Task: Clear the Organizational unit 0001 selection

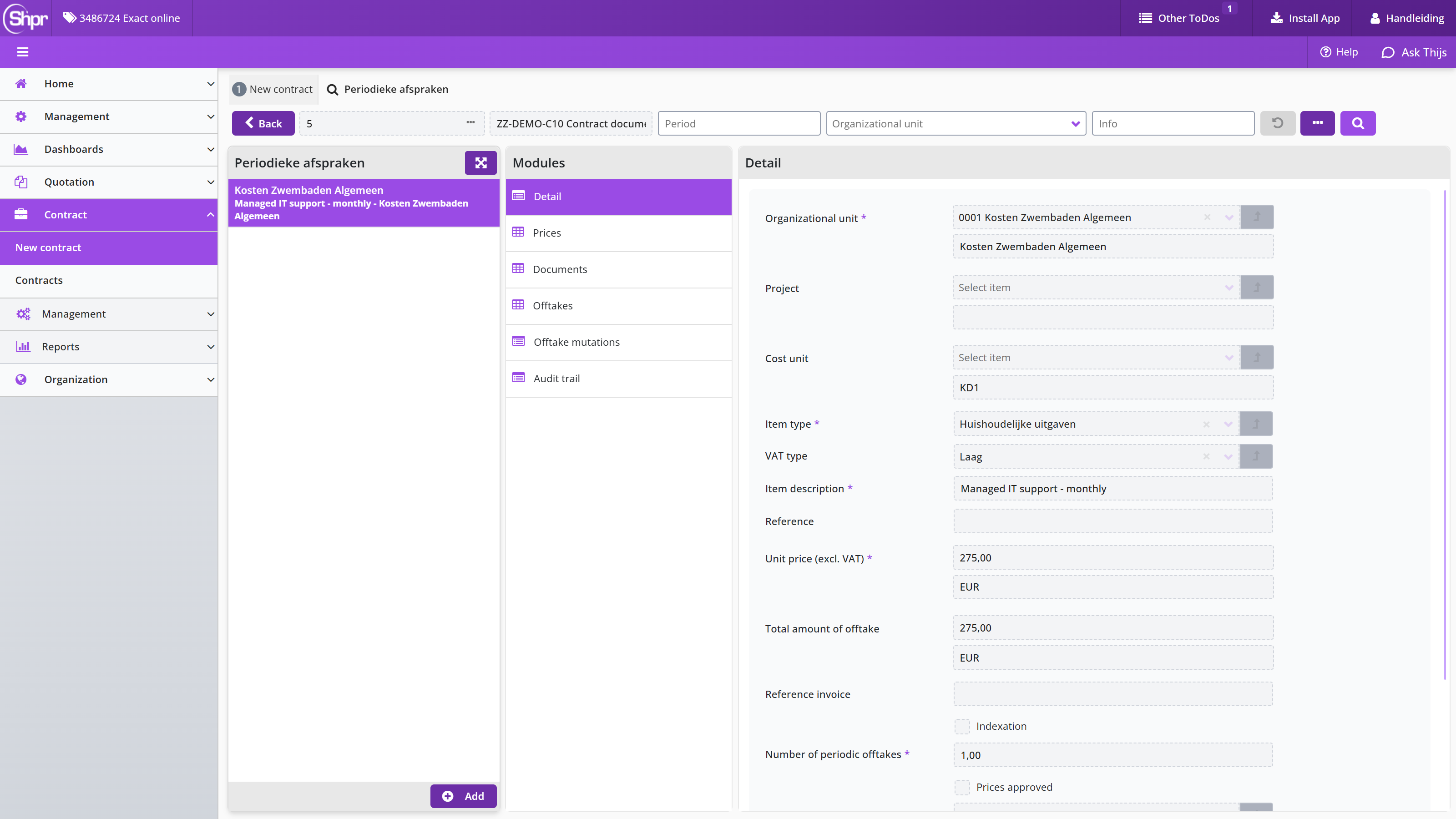Action: (x=1207, y=217)
